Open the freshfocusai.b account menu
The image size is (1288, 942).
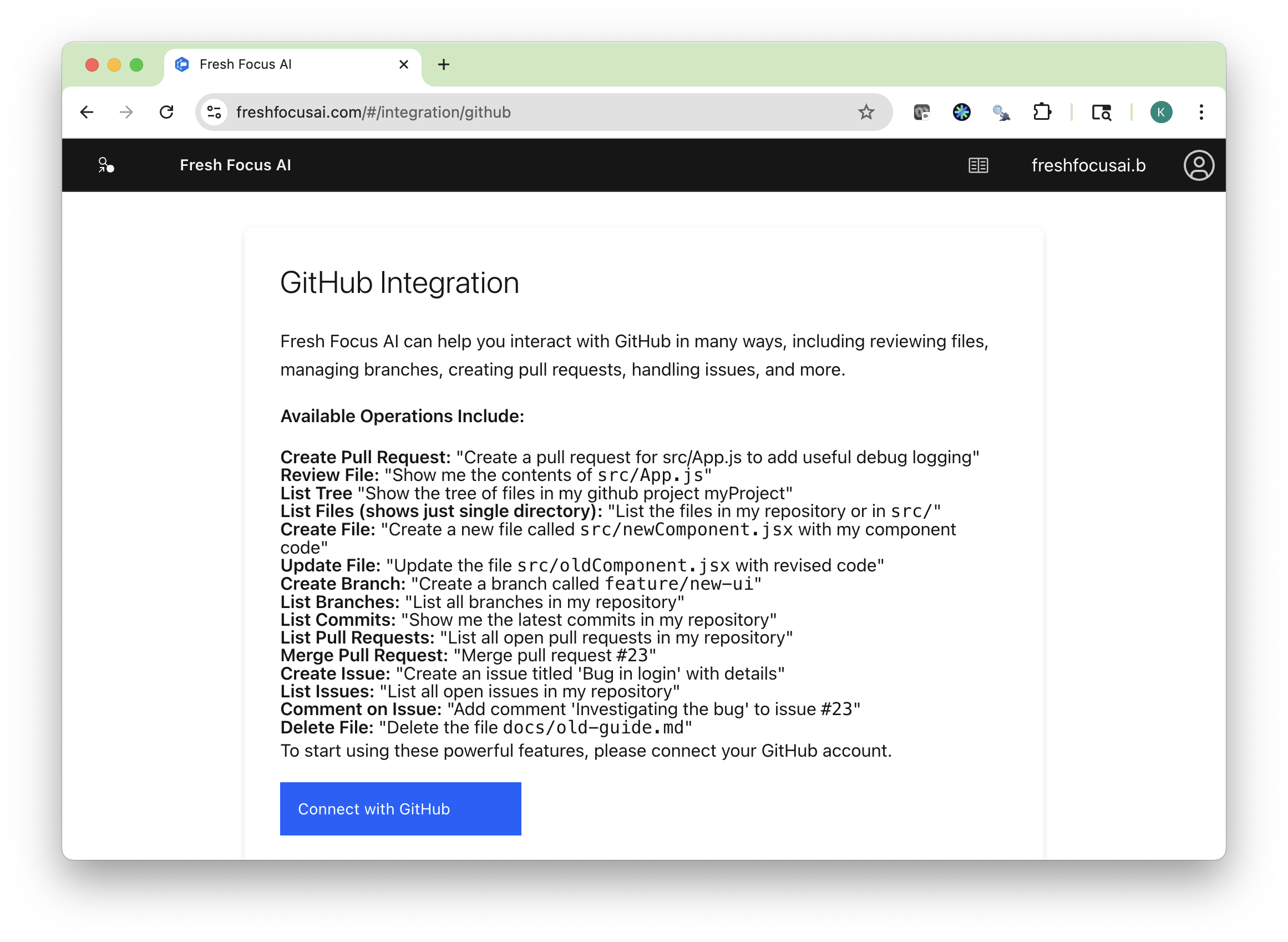coord(1087,165)
